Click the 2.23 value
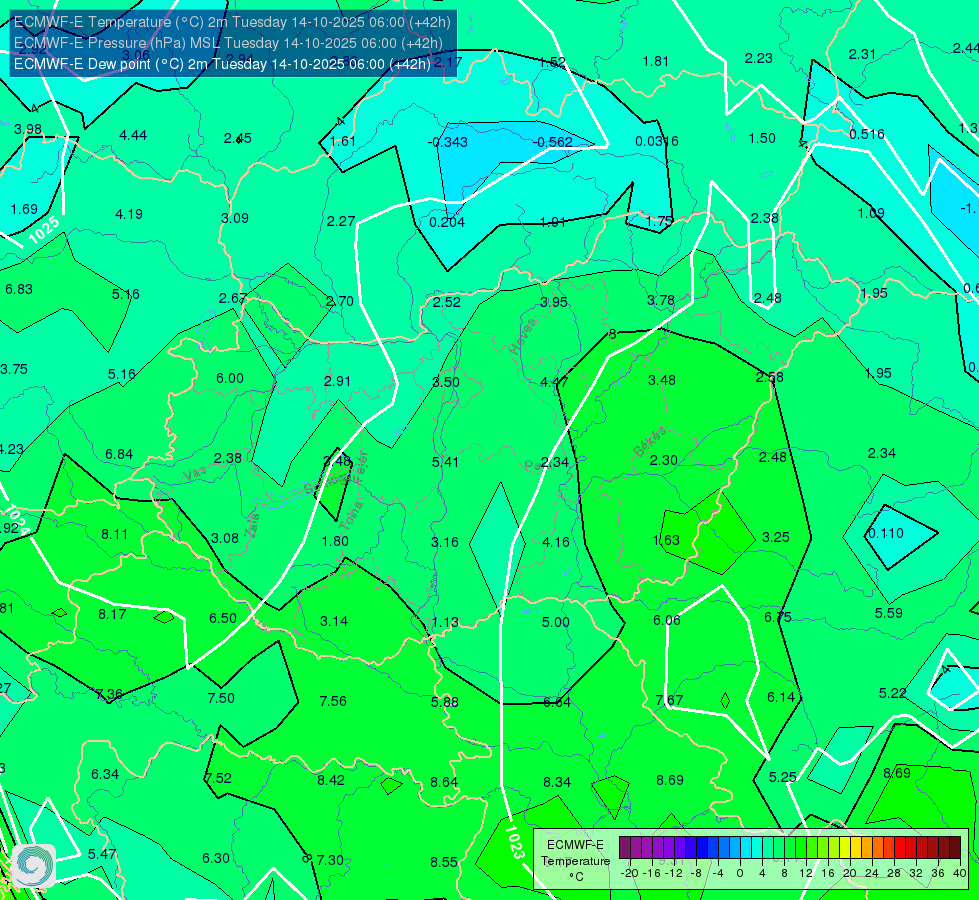Screen dimensions: 979x900 coord(759,58)
